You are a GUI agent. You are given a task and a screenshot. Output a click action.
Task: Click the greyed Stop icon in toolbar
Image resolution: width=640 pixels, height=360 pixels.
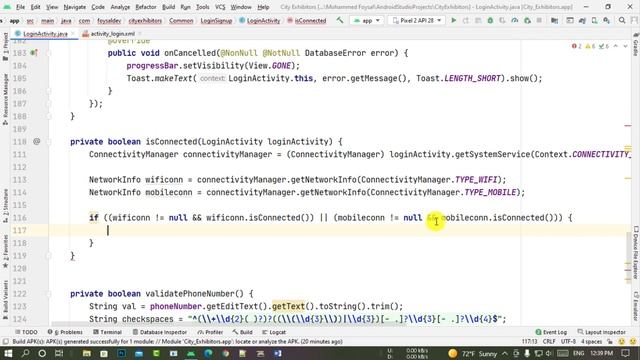(539, 20)
